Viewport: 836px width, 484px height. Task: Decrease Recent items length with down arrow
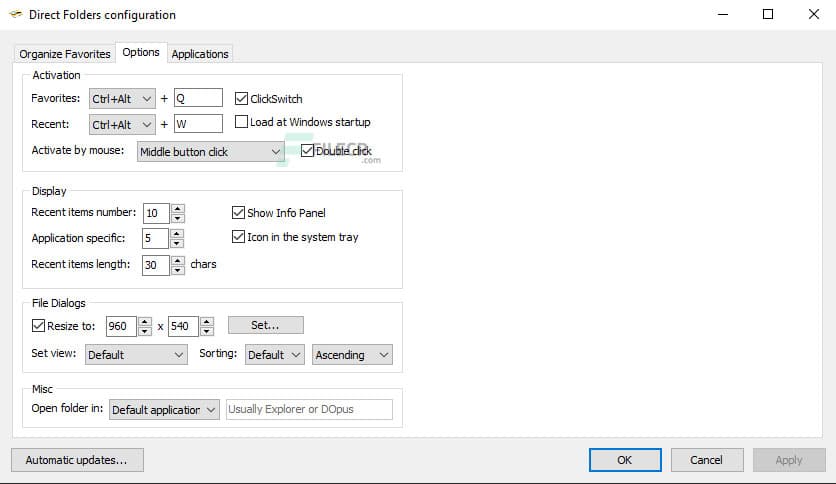[178, 270]
